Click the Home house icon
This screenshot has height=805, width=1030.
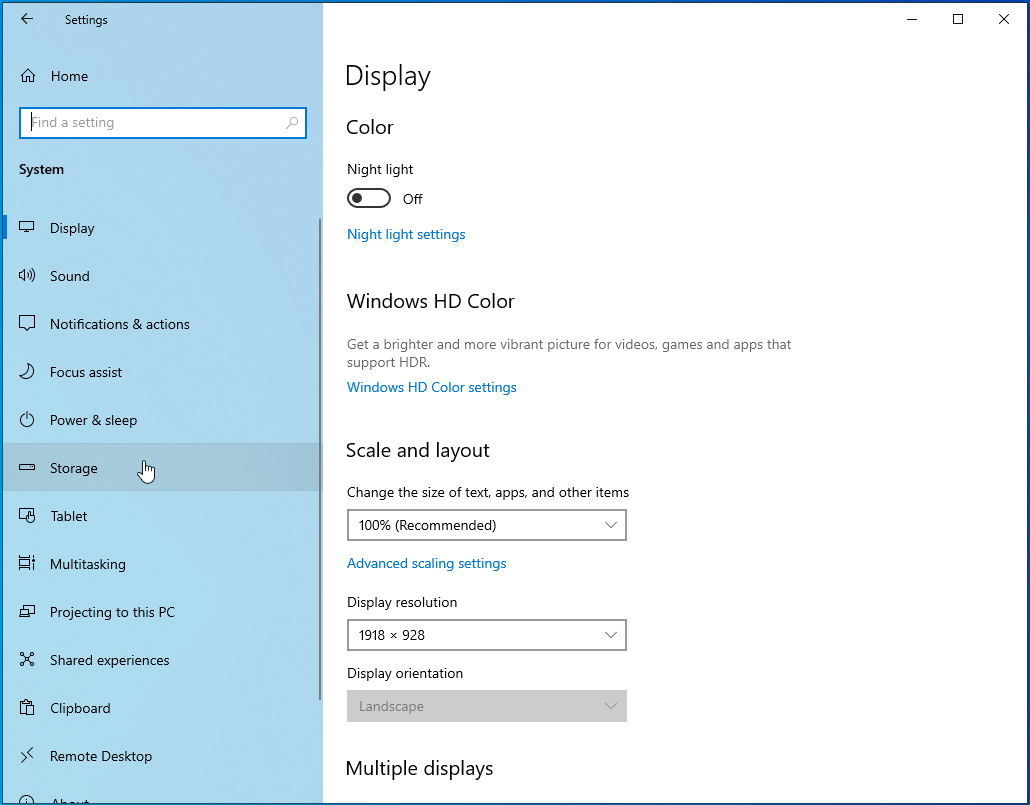tap(28, 76)
